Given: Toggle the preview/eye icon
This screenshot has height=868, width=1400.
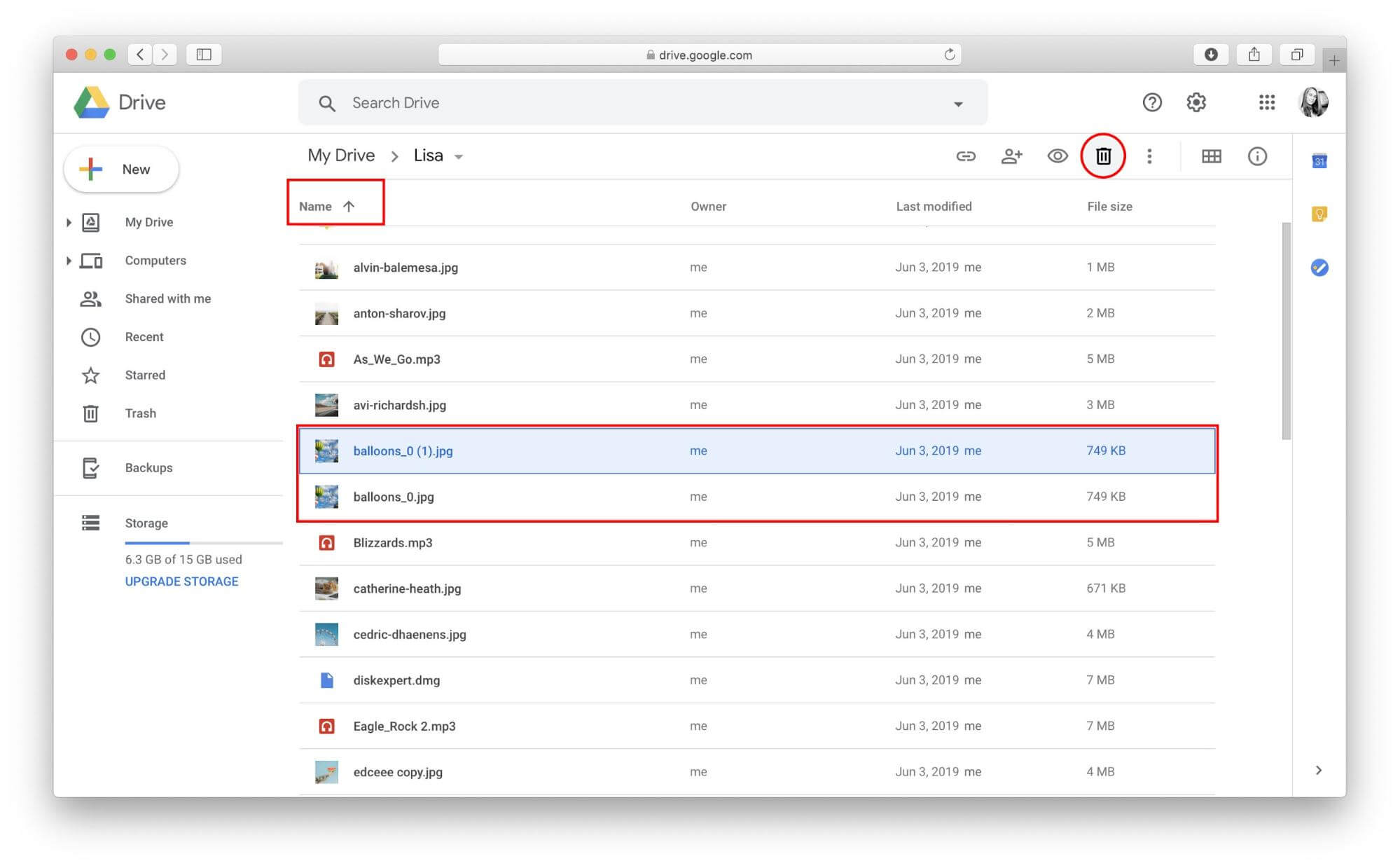Looking at the screenshot, I should tap(1056, 155).
